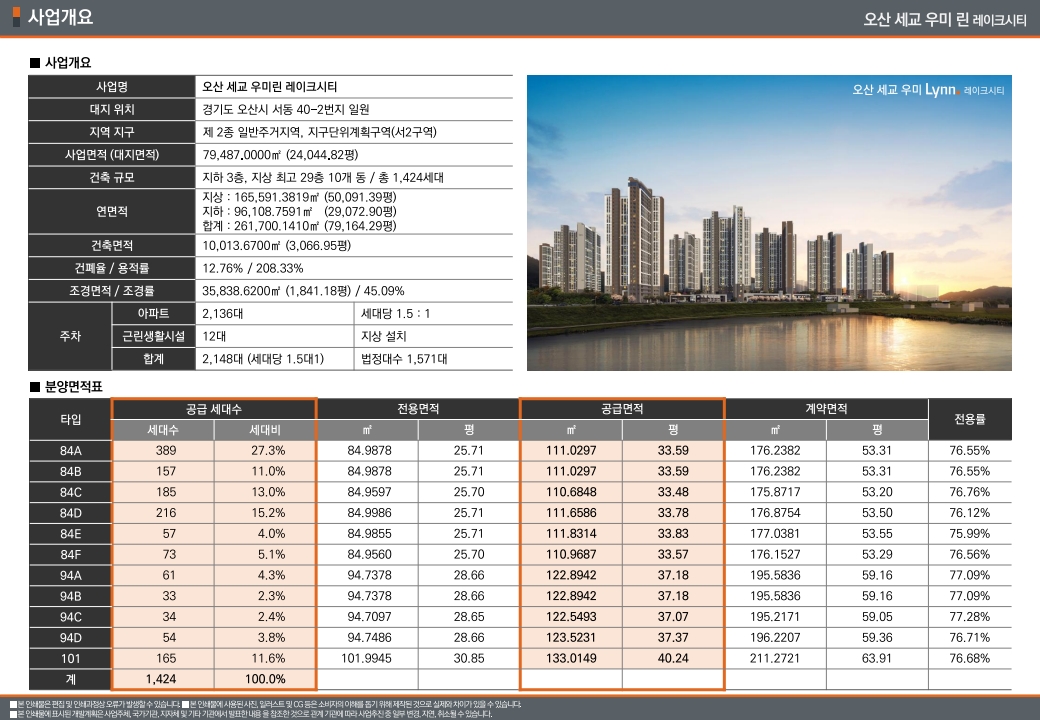Click the 84E exclusive ratio '75.99%'

pyautogui.click(x=969, y=534)
